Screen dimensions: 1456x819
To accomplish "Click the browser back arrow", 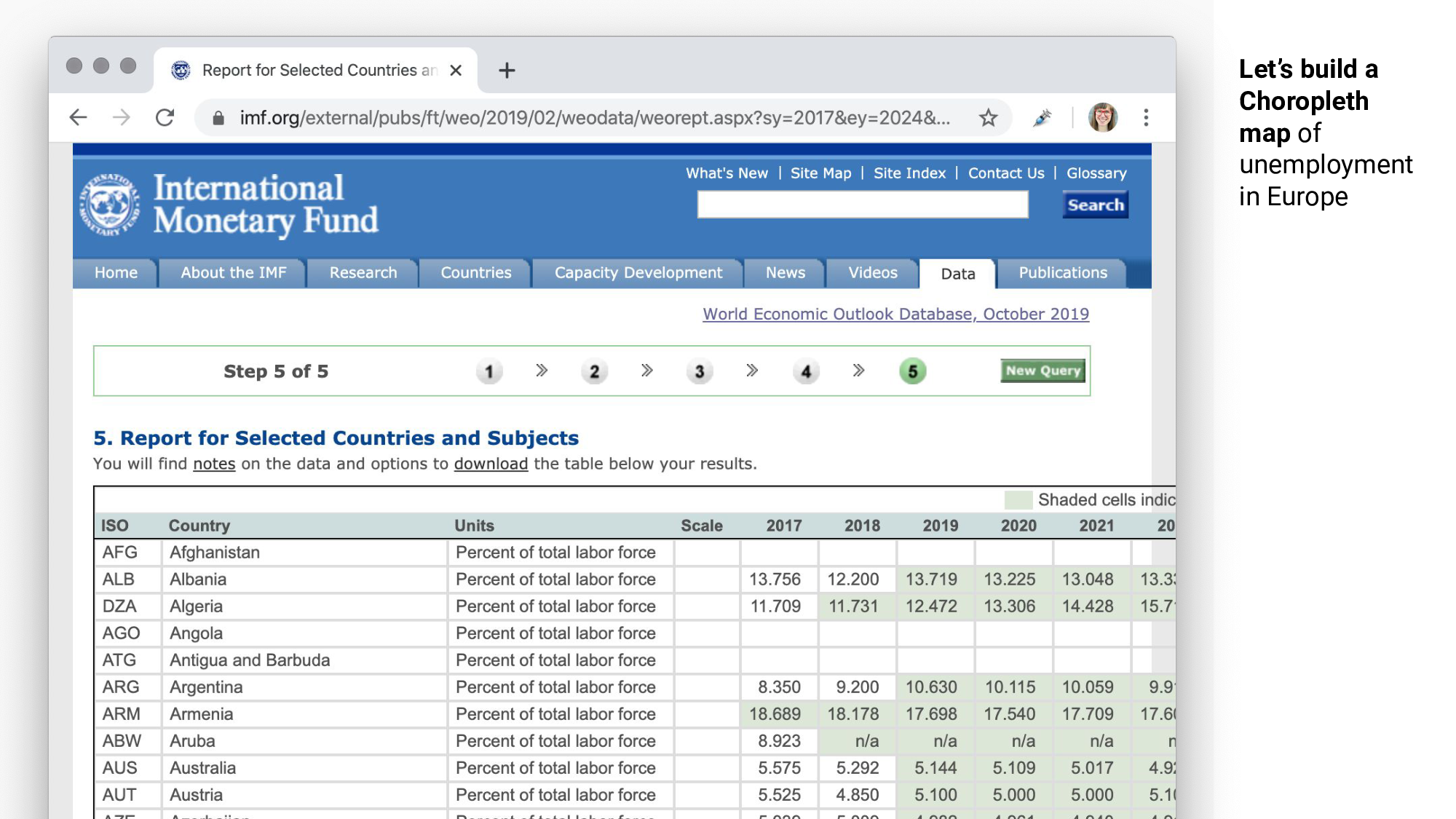I will click(78, 117).
